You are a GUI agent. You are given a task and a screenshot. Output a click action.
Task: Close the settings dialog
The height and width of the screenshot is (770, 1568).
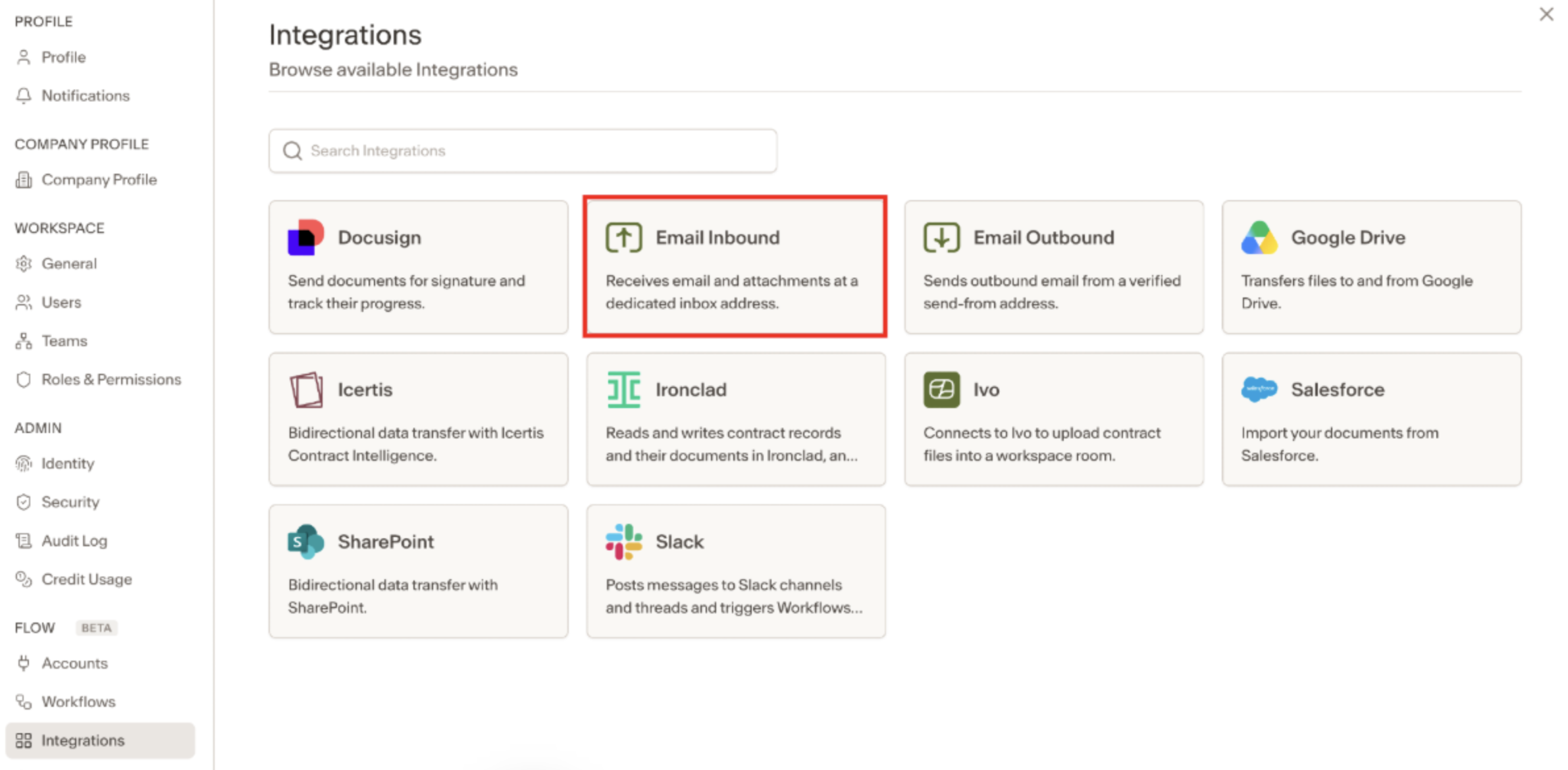pos(1546,14)
